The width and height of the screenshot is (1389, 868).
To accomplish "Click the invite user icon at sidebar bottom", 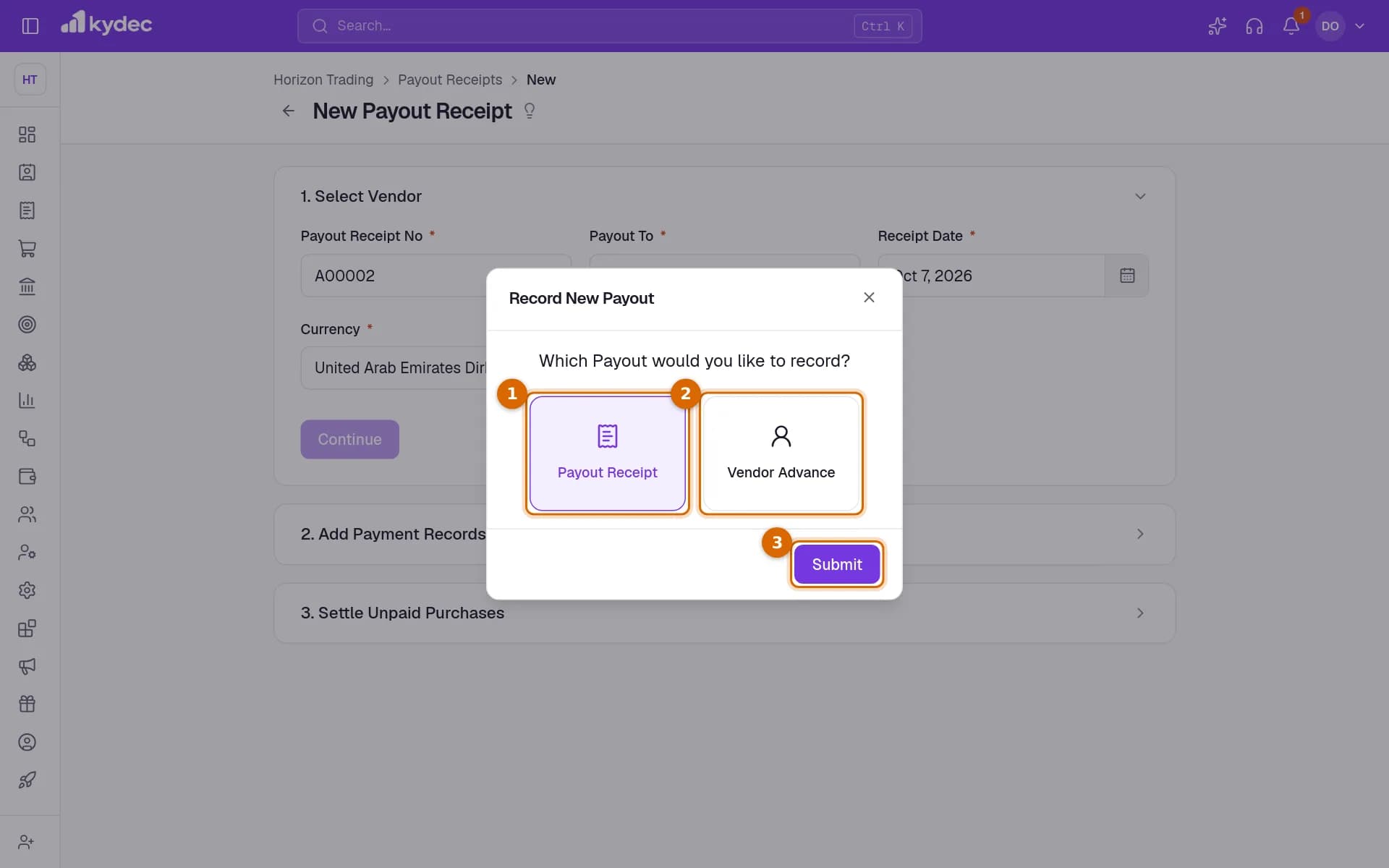I will tap(27, 842).
